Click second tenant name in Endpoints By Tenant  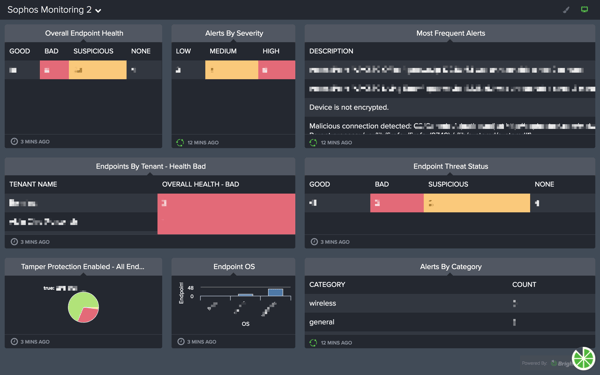click(43, 222)
